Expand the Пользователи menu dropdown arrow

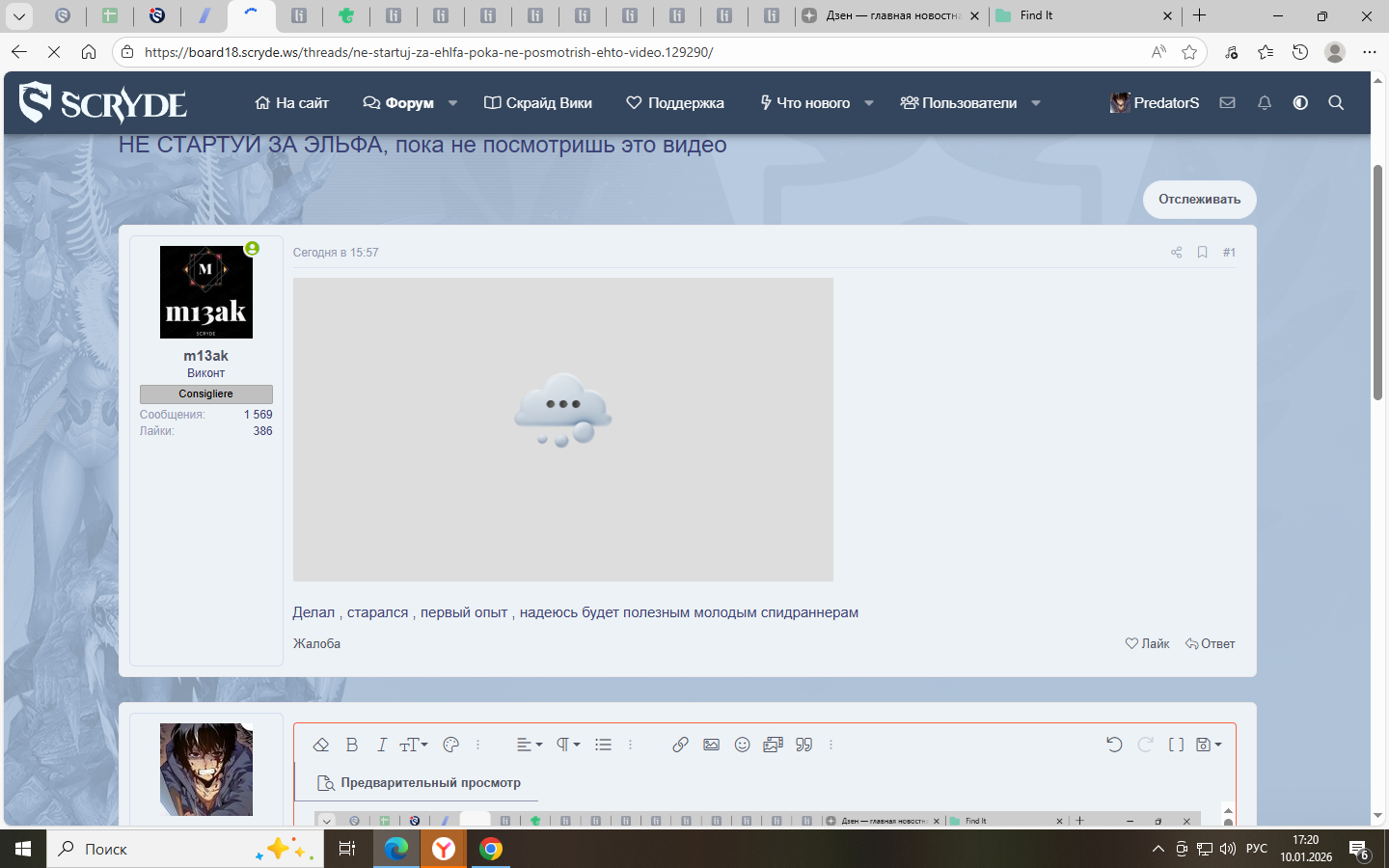pyautogui.click(x=1036, y=103)
